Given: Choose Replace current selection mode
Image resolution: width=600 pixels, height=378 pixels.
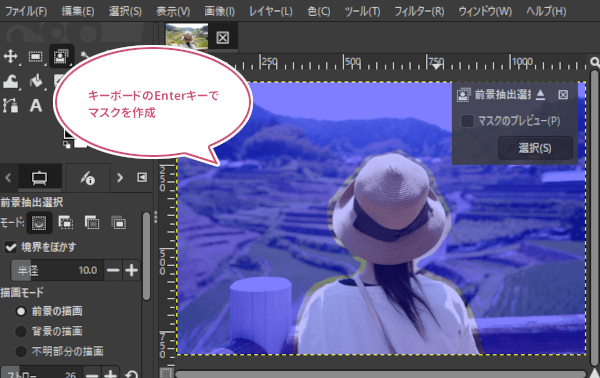Looking at the screenshot, I should 39,223.
